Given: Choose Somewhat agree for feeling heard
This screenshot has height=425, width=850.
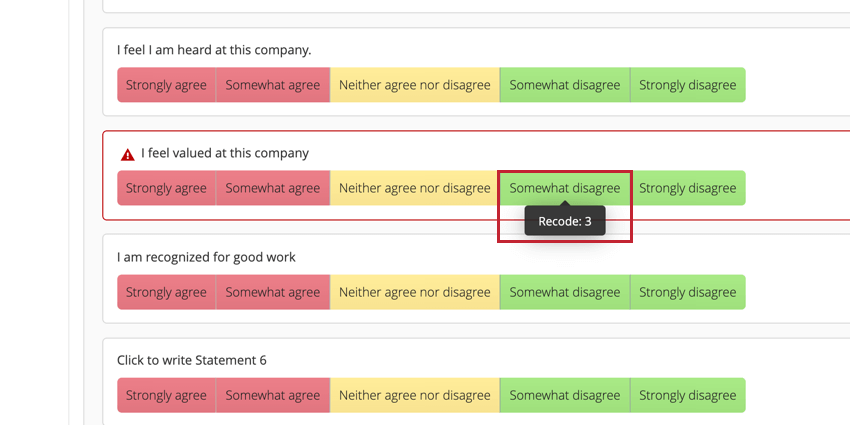Looking at the screenshot, I should (x=273, y=85).
